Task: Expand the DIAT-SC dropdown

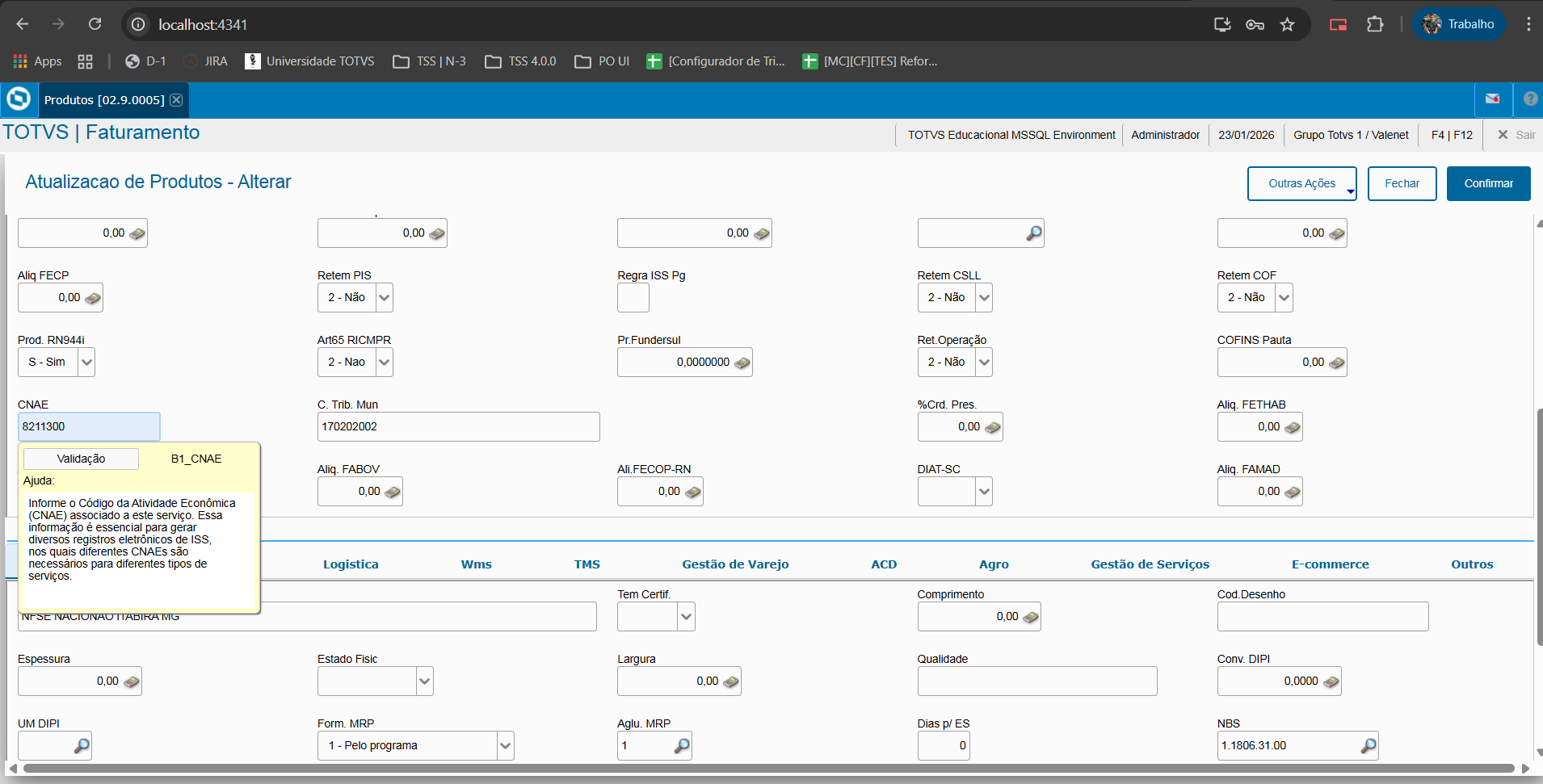Action: pos(984,492)
